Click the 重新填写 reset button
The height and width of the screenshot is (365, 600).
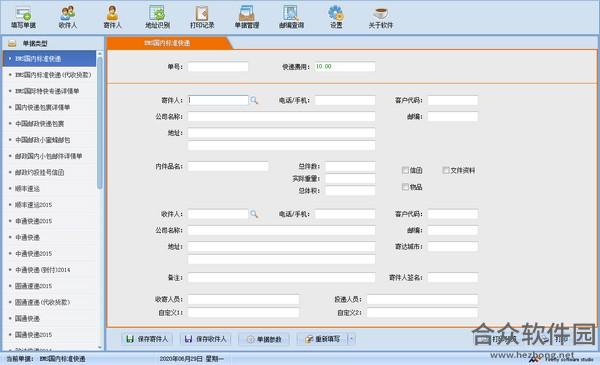(322, 339)
